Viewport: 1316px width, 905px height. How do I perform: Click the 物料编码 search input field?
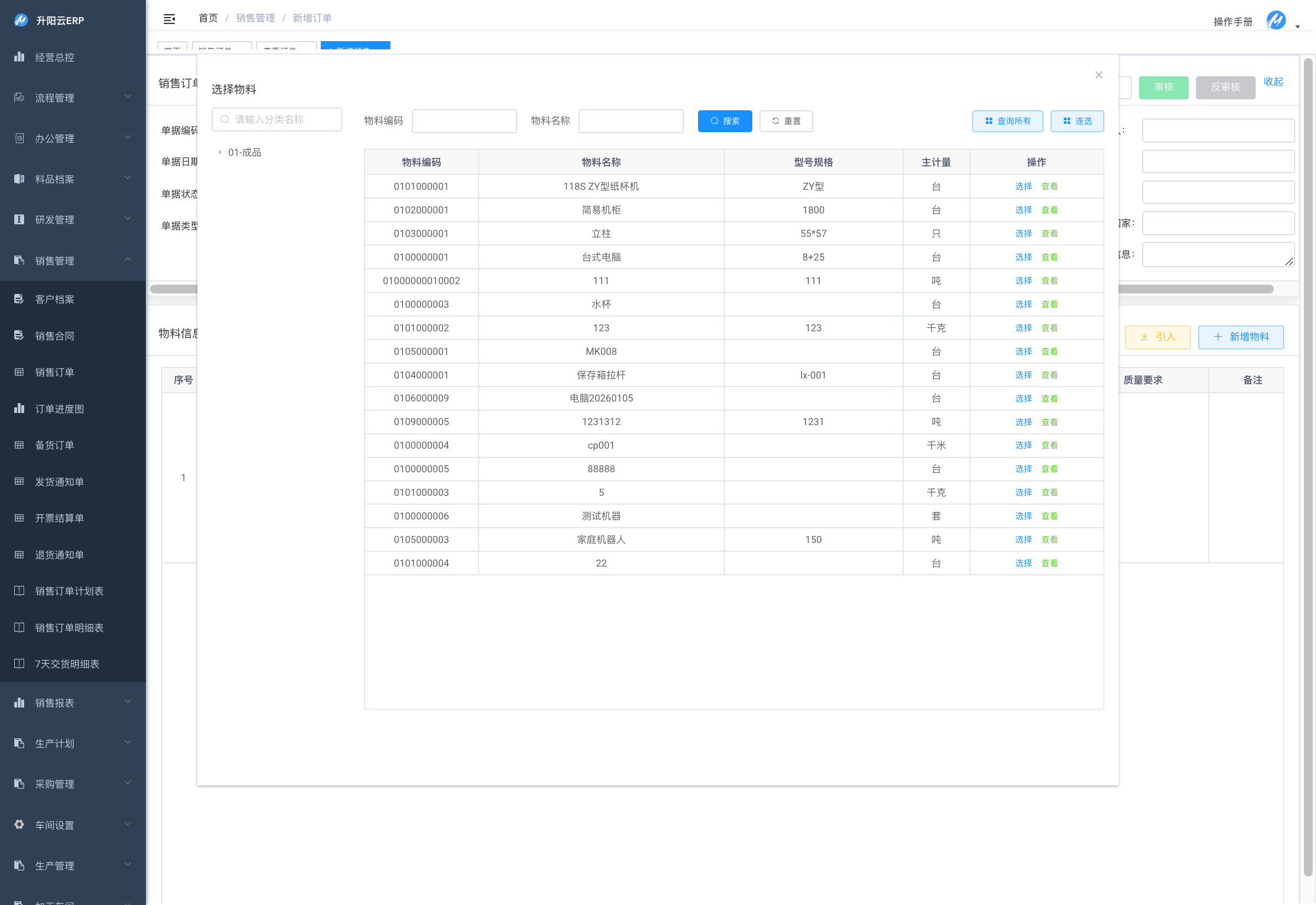463,121
